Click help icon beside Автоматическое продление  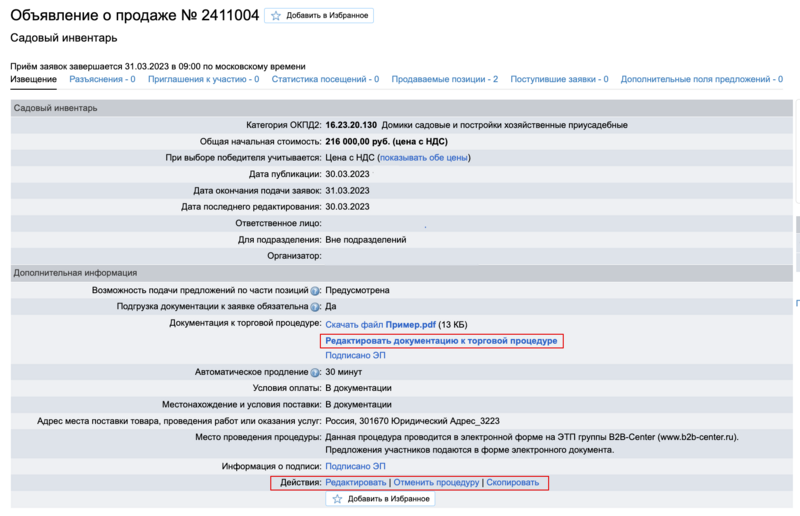point(314,372)
